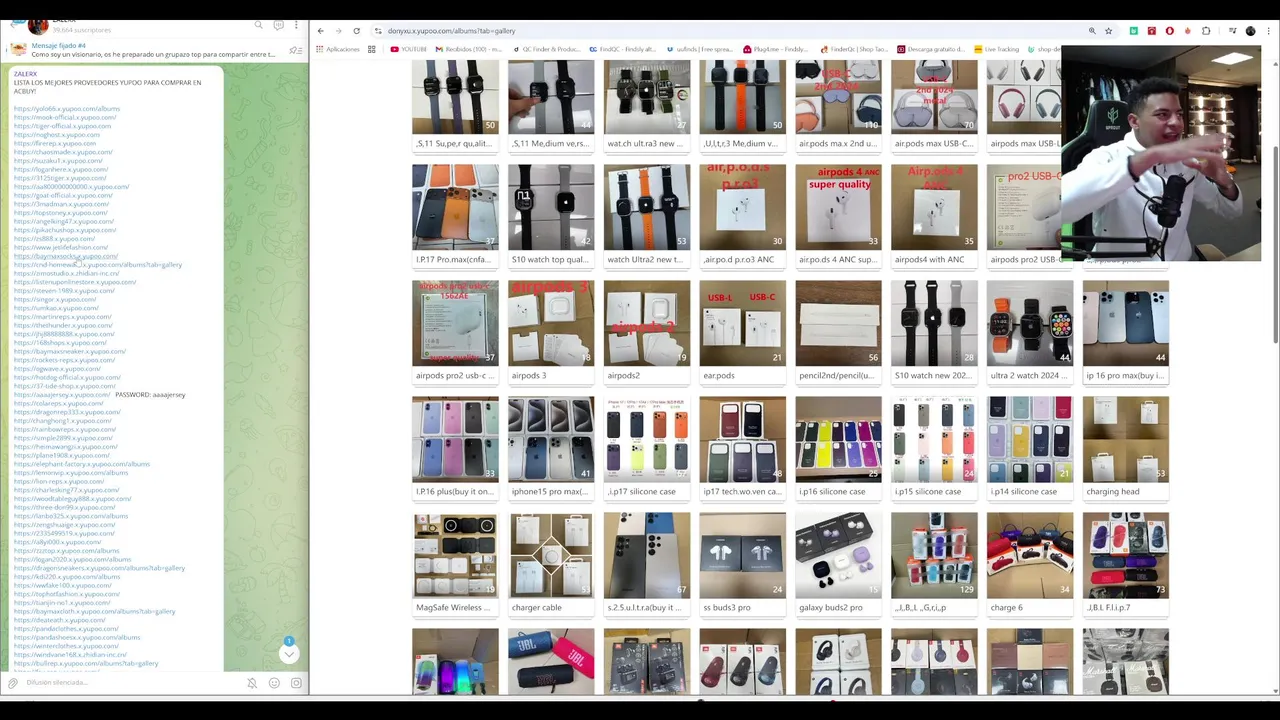Open iphone15 pro max album
1280x720 pixels.
coord(550,447)
